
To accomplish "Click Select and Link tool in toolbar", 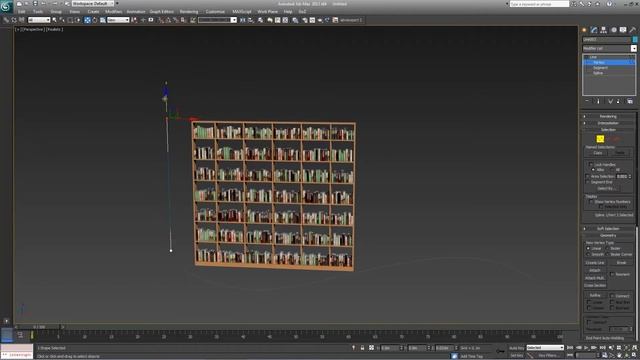I will pos(6,20).
